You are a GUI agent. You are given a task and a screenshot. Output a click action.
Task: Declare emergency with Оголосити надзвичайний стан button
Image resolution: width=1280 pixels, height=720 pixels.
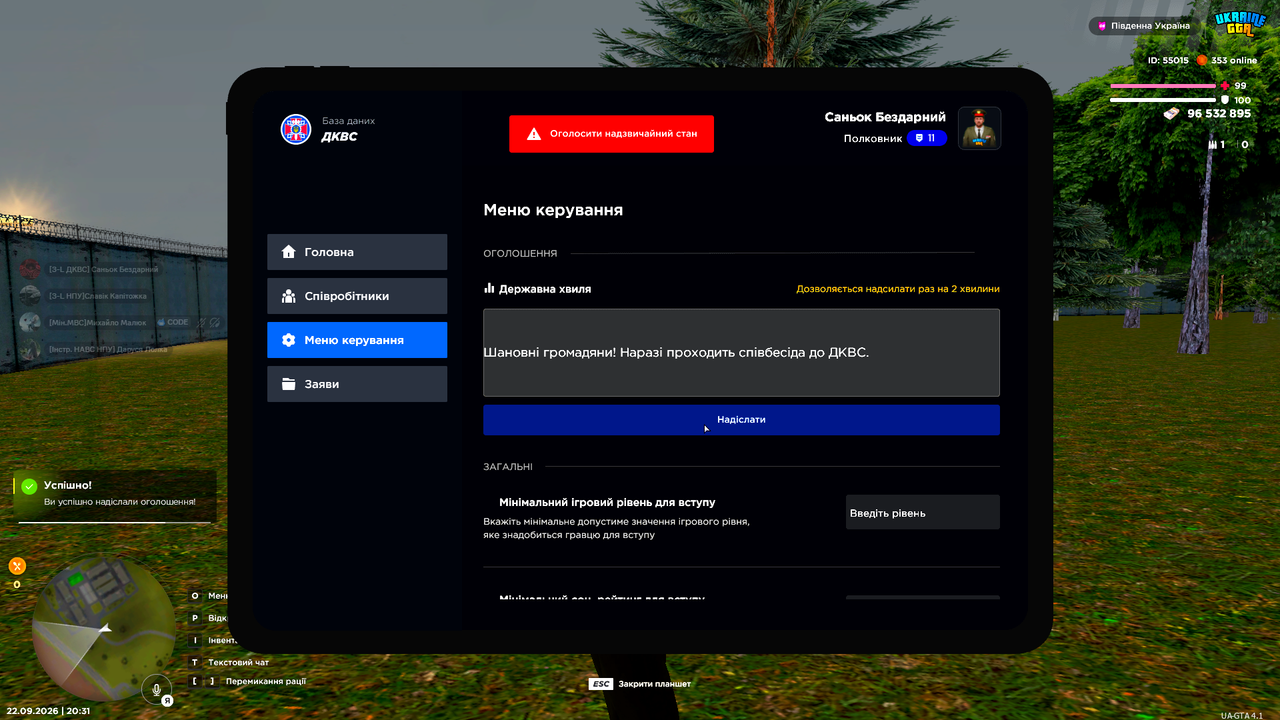click(611, 134)
